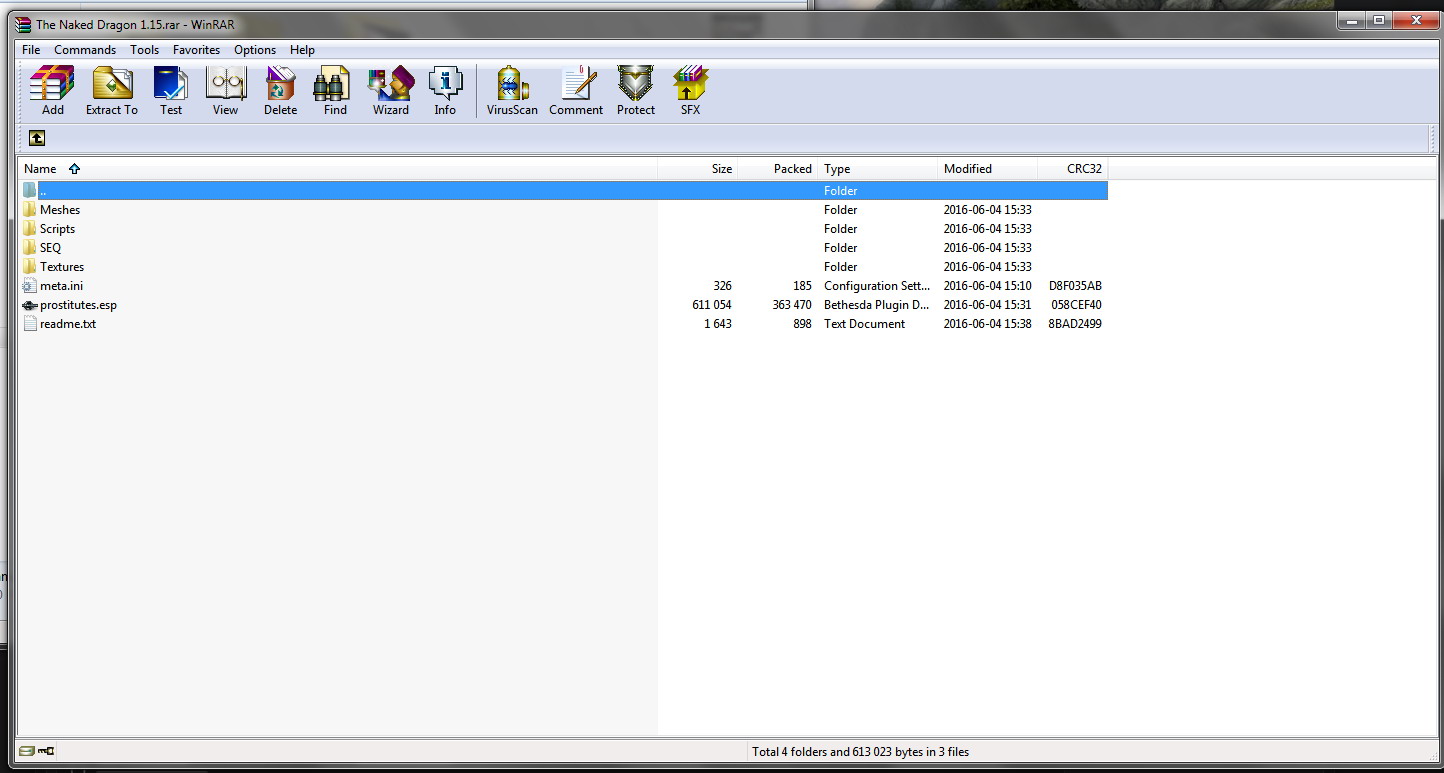Click the size value '611 054'
The height and width of the screenshot is (773, 1444).
pos(712,305)
